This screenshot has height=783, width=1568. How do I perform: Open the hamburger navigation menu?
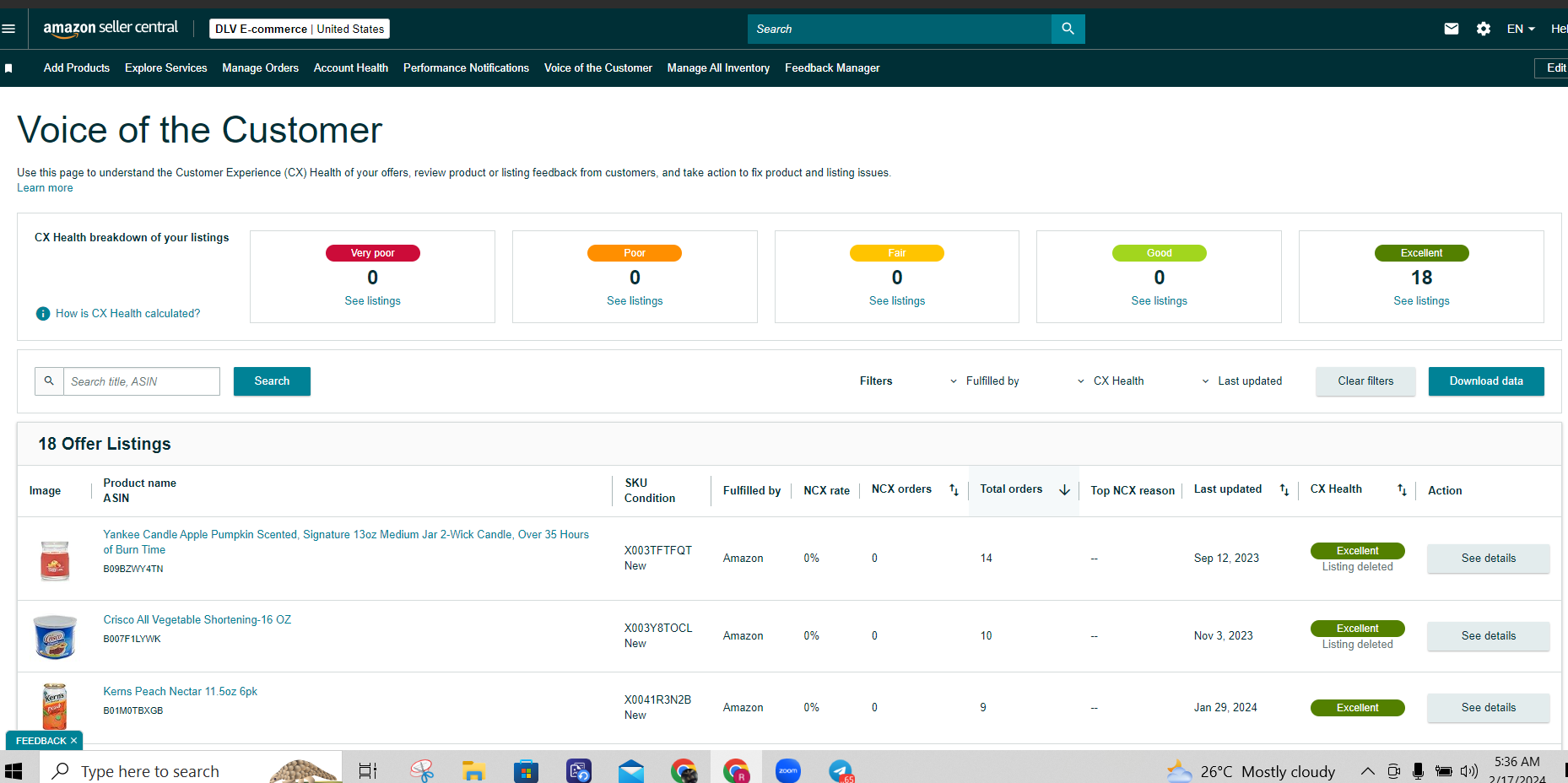8,29
